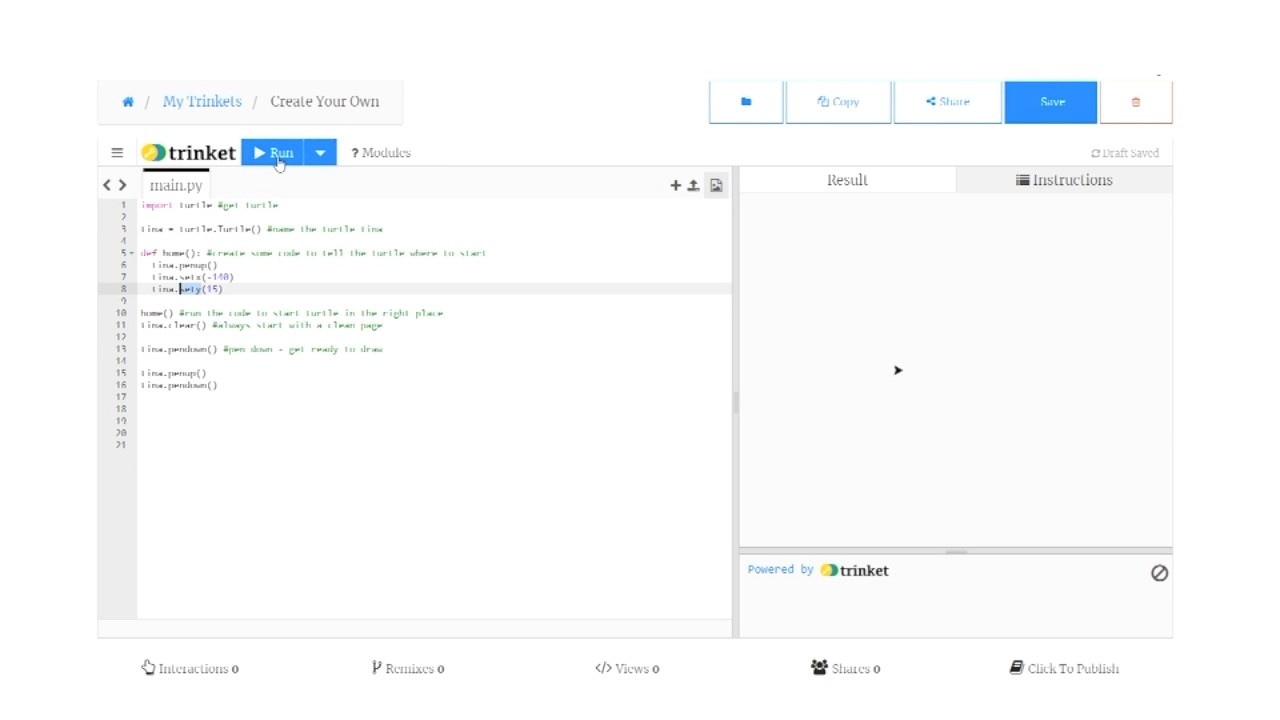Open the Run dropdown arrow

[320, 152]
